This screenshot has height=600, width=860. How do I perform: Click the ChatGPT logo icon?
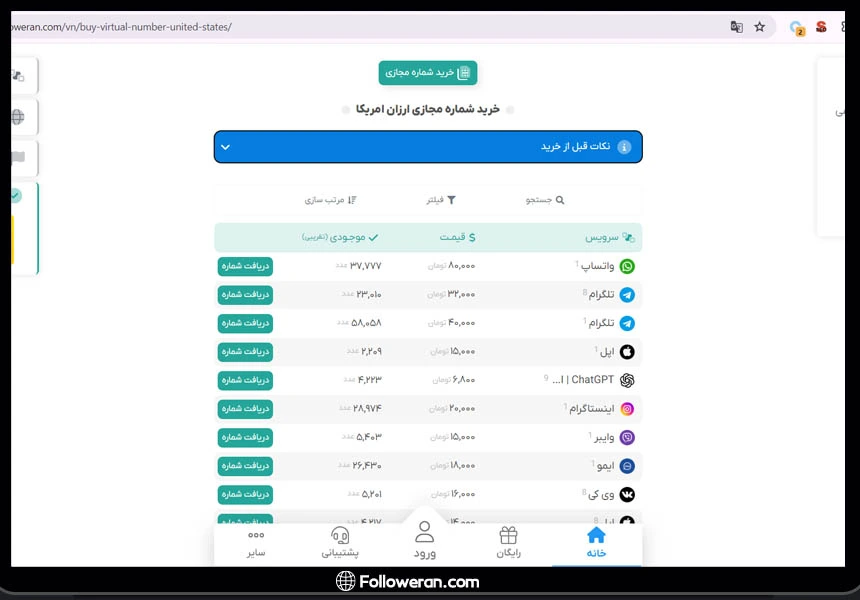pos(627,380)
